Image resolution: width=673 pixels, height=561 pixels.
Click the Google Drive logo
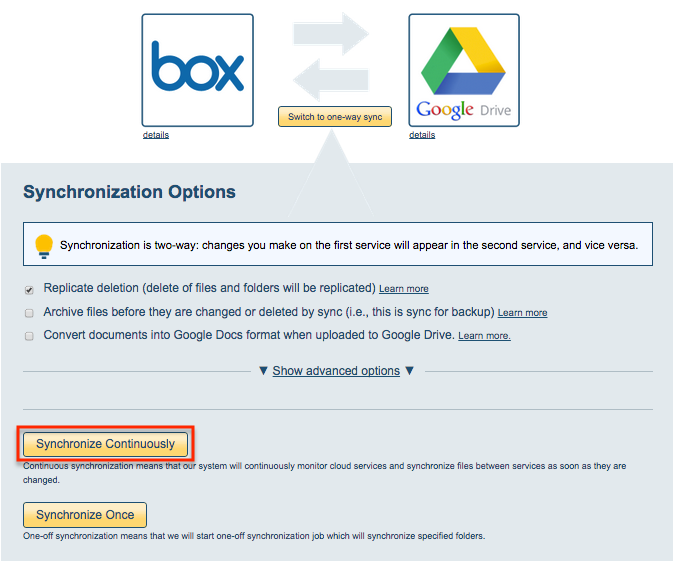(x=464, y=70)
